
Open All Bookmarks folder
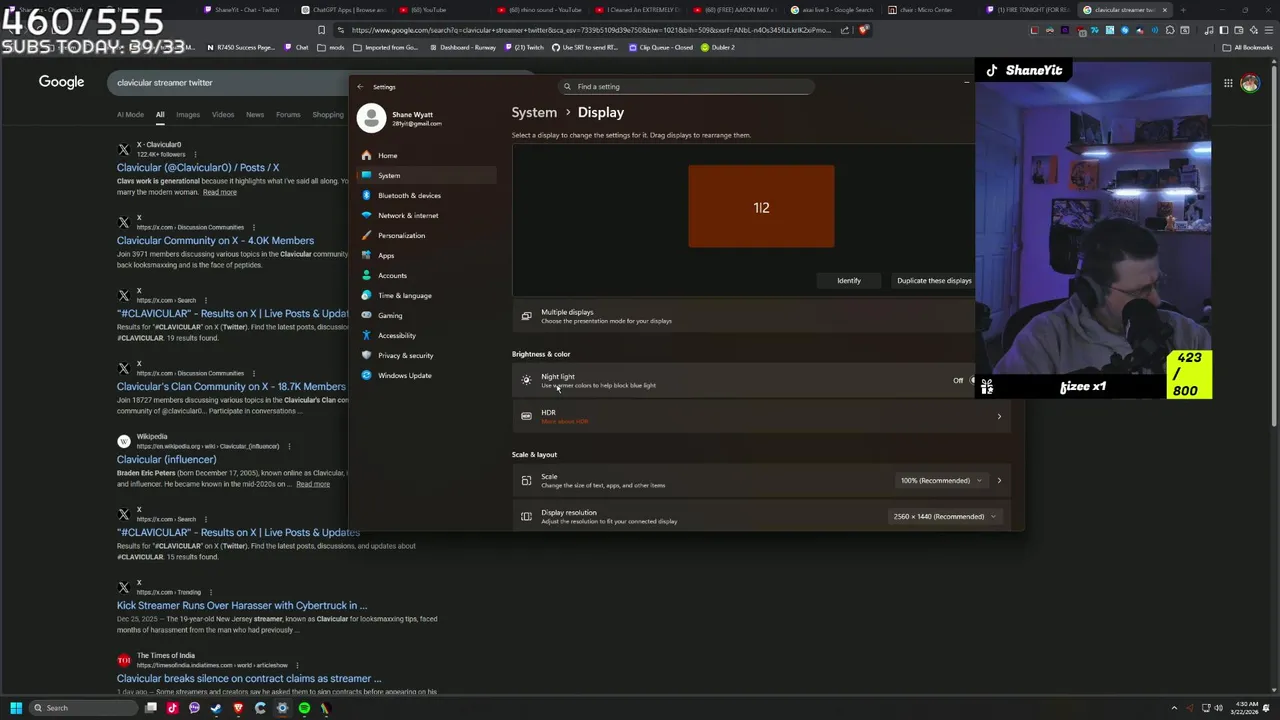point(1248,47)
